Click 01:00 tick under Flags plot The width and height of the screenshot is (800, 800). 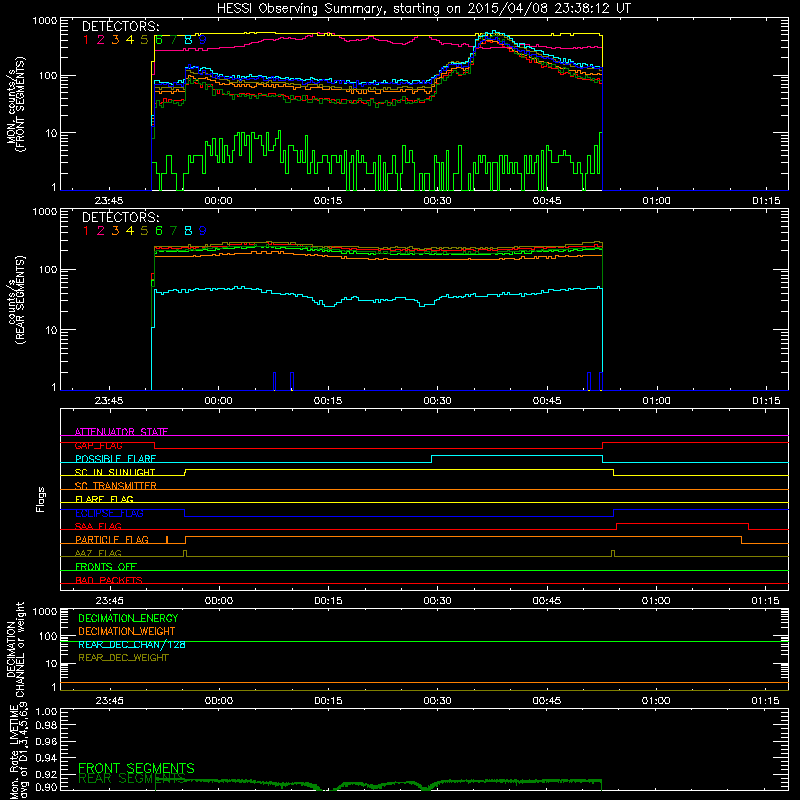(656, 601)
